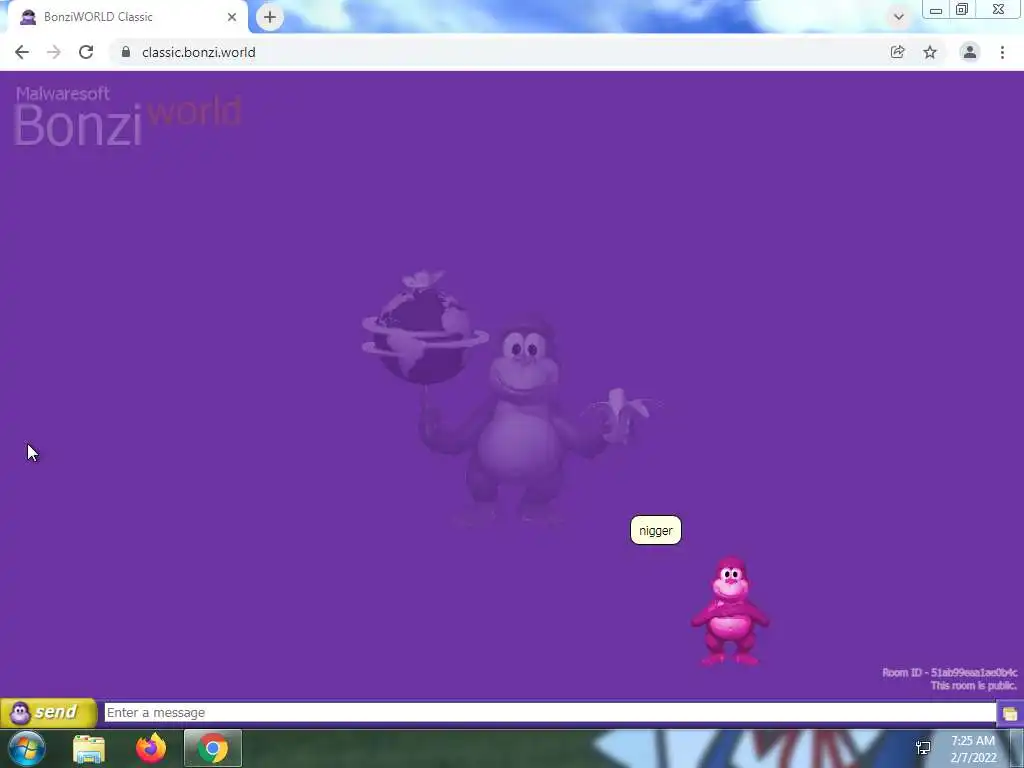Click Show desktop strip on taskbar
The image size is (1024, 768).
[1017, 748]
